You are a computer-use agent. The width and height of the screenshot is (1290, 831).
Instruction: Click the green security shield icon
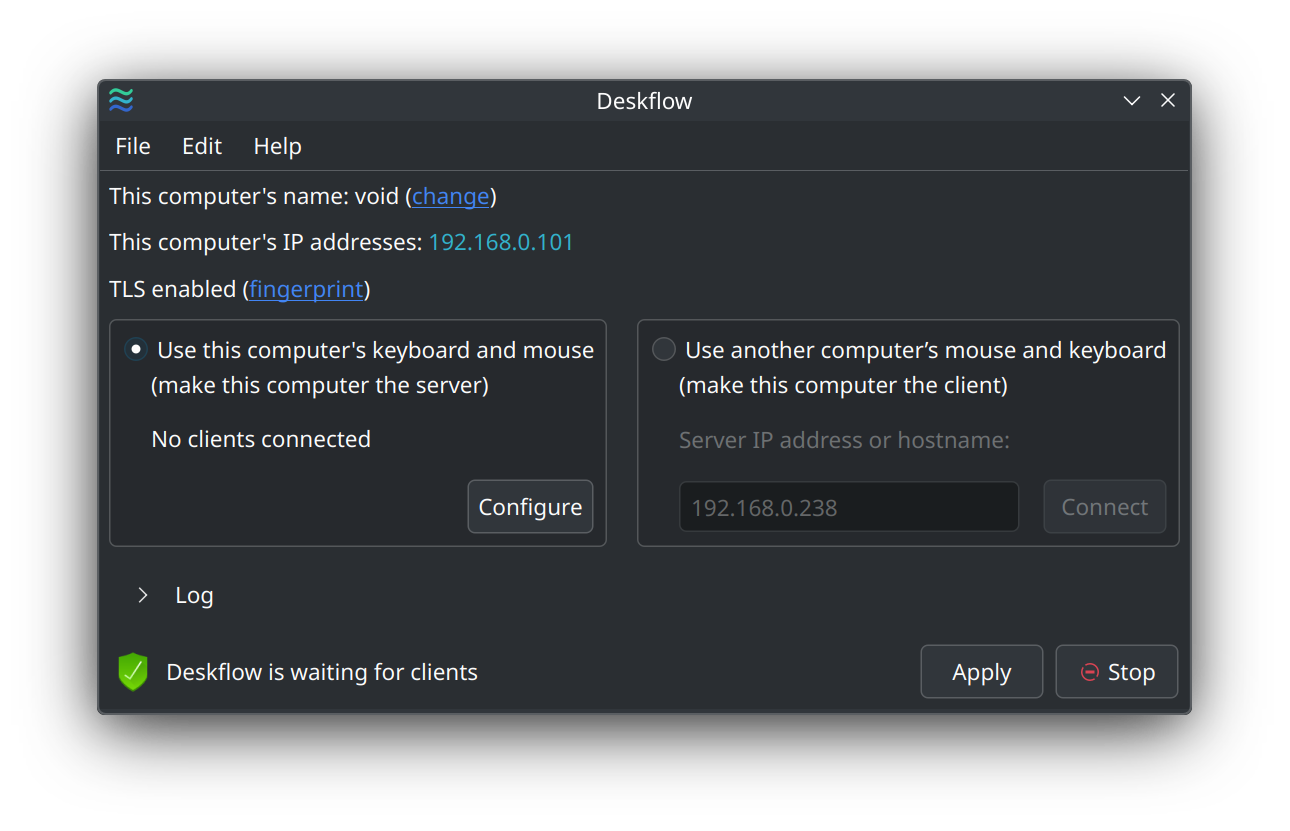(x=133, y=672)
